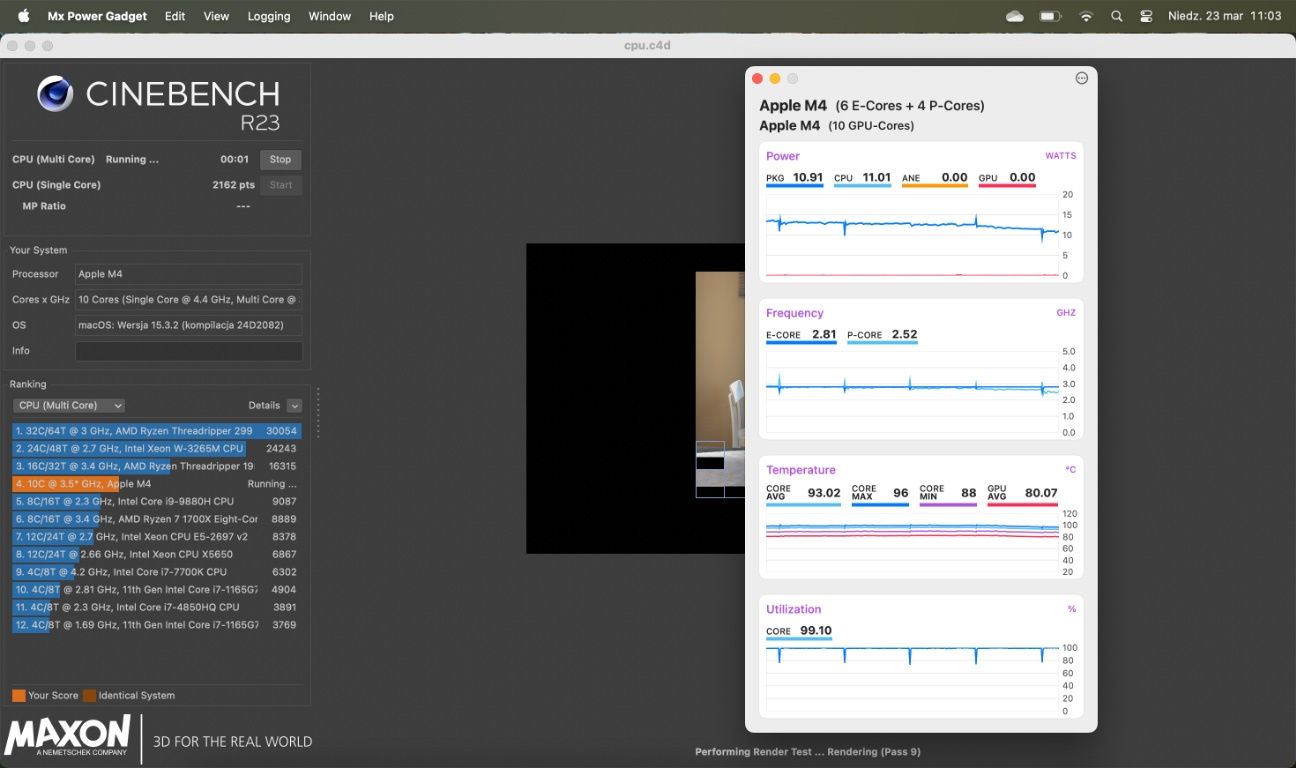Click the CORE utilization value 99.10
The width and height of the screenshot is (1296, 768).
pos(816,631)
